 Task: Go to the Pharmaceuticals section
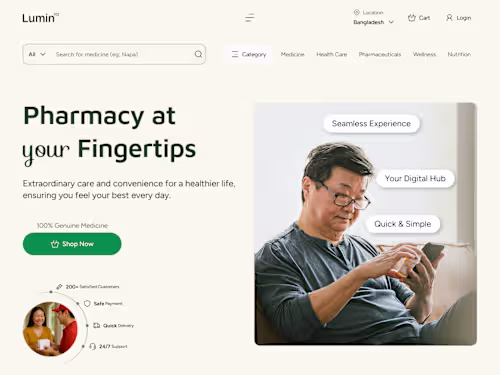click(380, 54)
